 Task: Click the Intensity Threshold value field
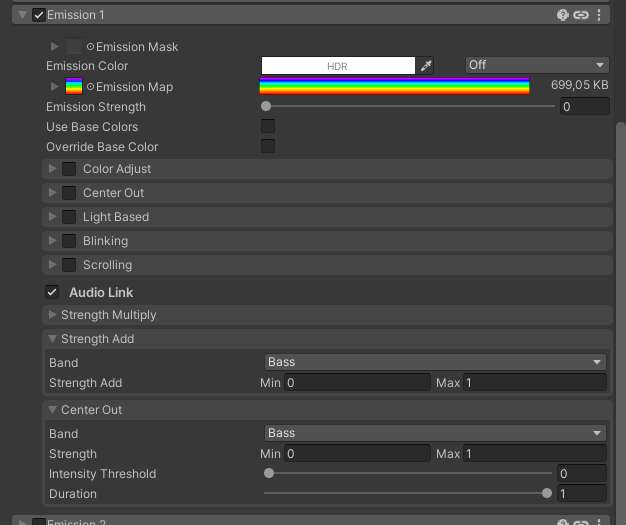pyautogui.click(x=582, y=473)
